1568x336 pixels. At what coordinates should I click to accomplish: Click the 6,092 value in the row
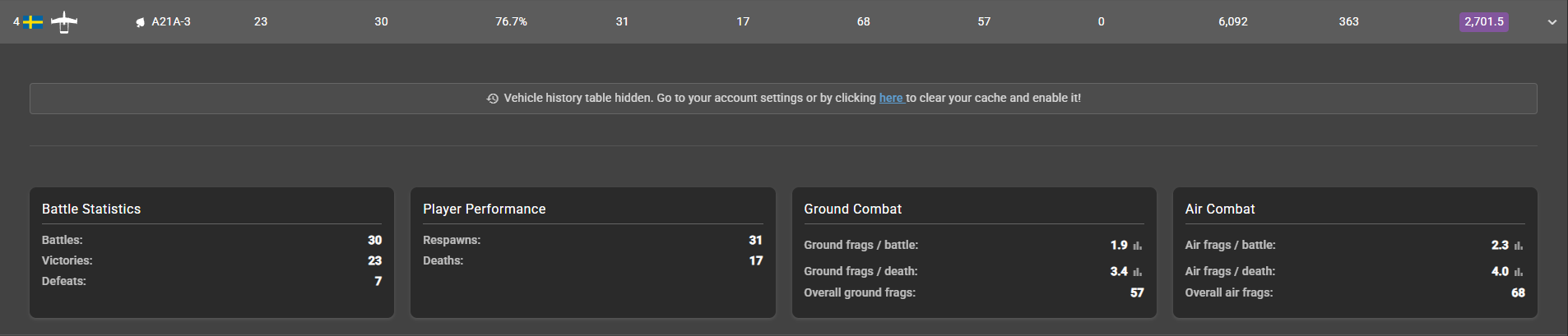coord(1232,21)
